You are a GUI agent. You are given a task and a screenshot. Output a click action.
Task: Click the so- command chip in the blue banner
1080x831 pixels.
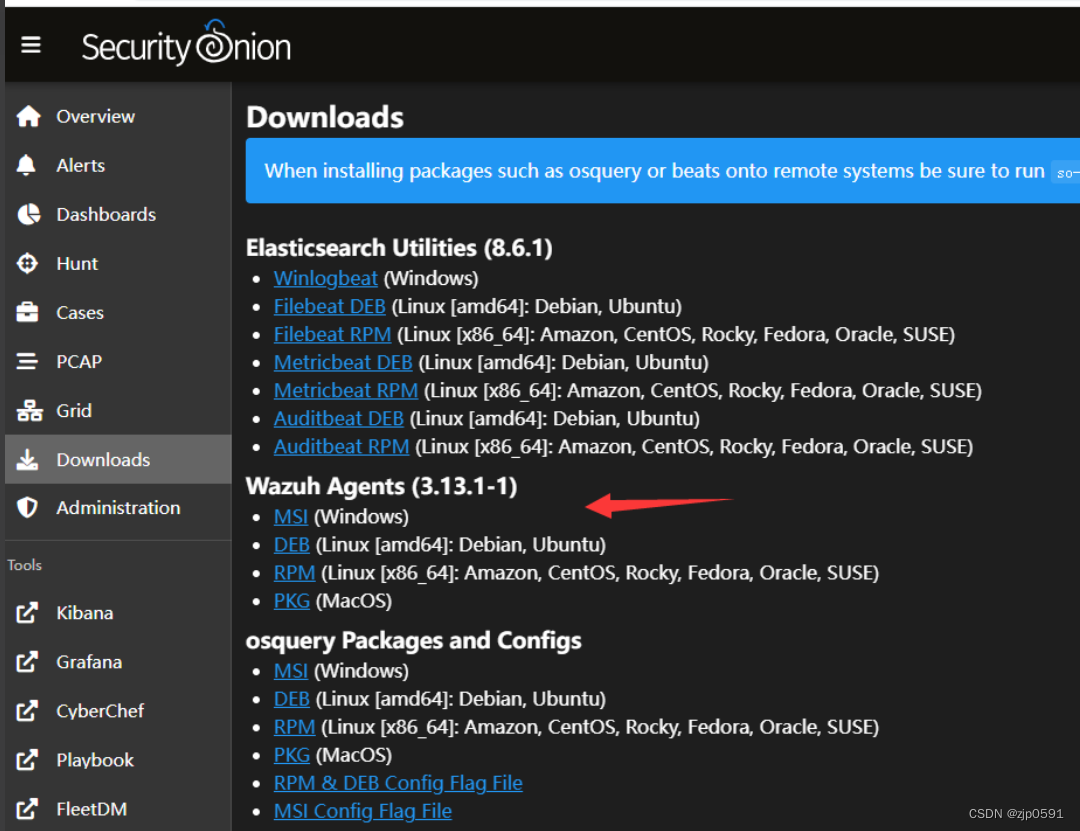1066,171
